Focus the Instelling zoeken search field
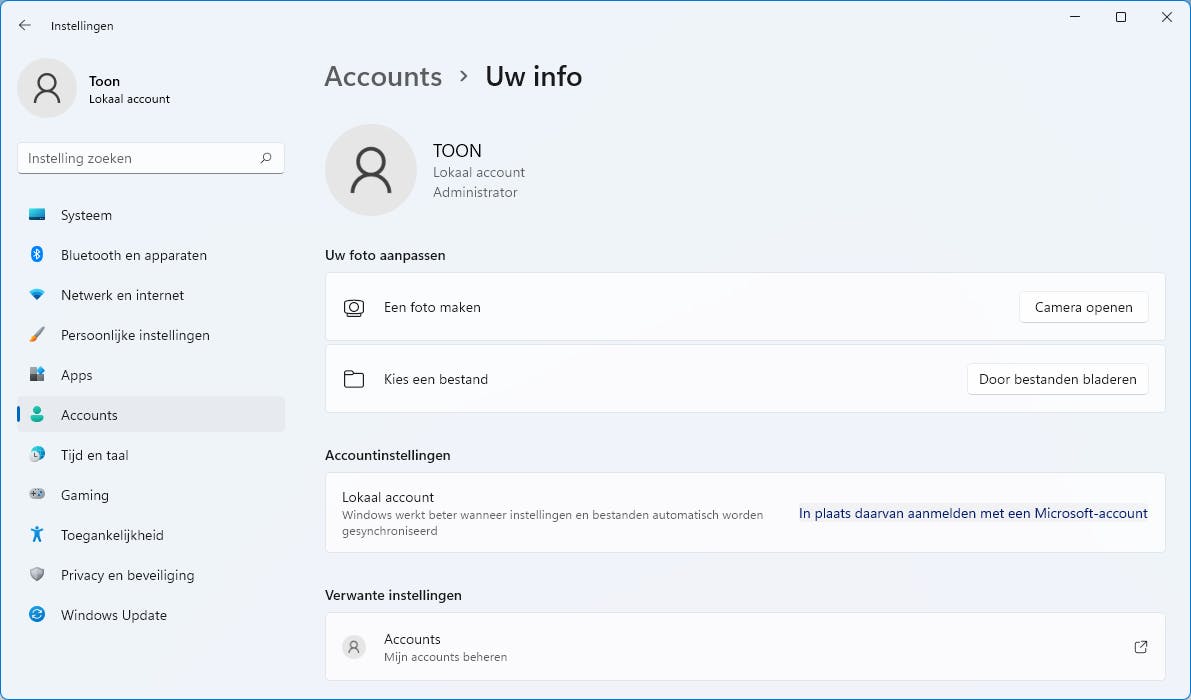 coord(138,158)
